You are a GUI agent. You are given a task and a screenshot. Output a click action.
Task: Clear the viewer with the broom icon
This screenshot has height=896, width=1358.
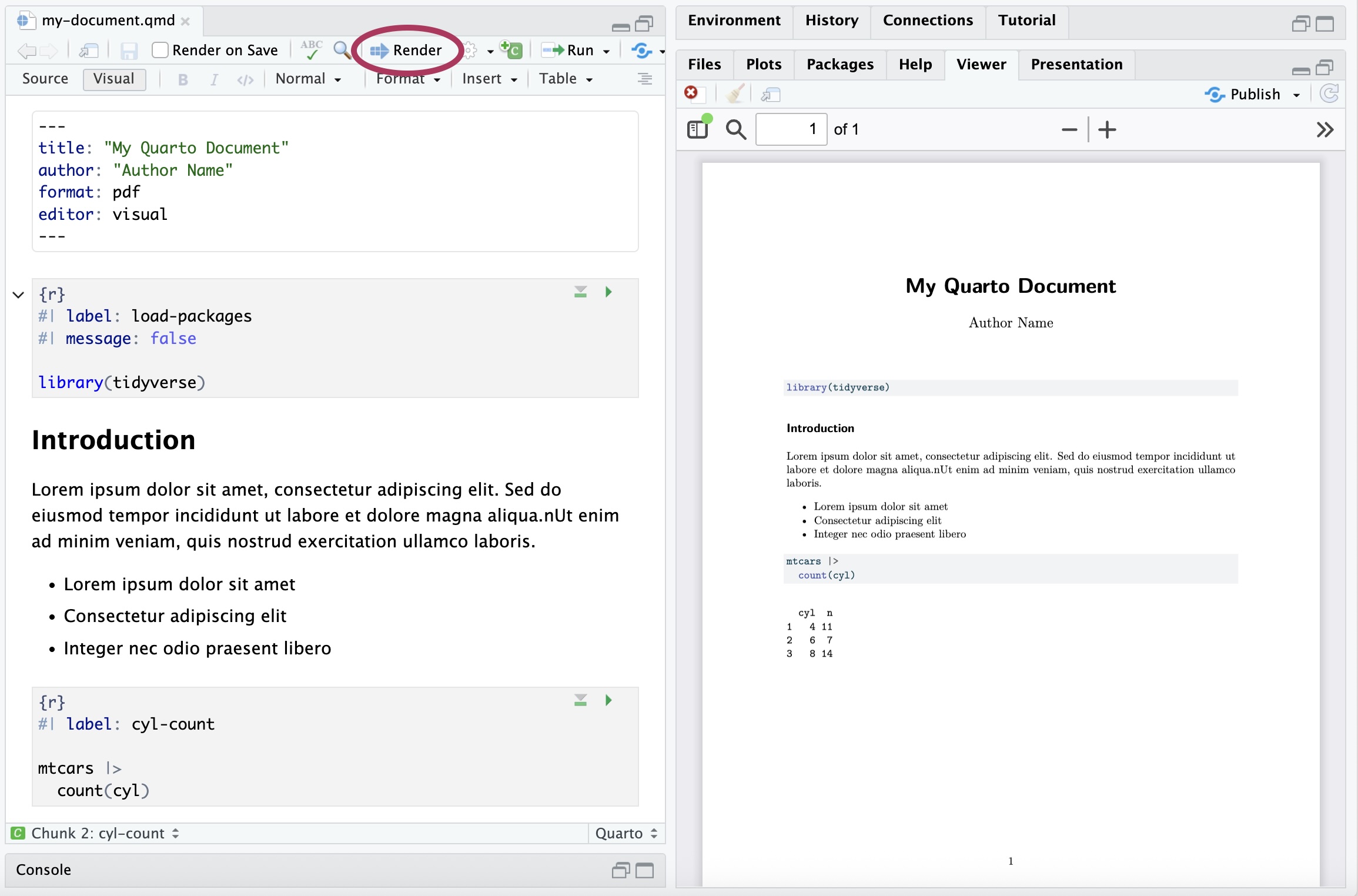[x=735, y=94]
